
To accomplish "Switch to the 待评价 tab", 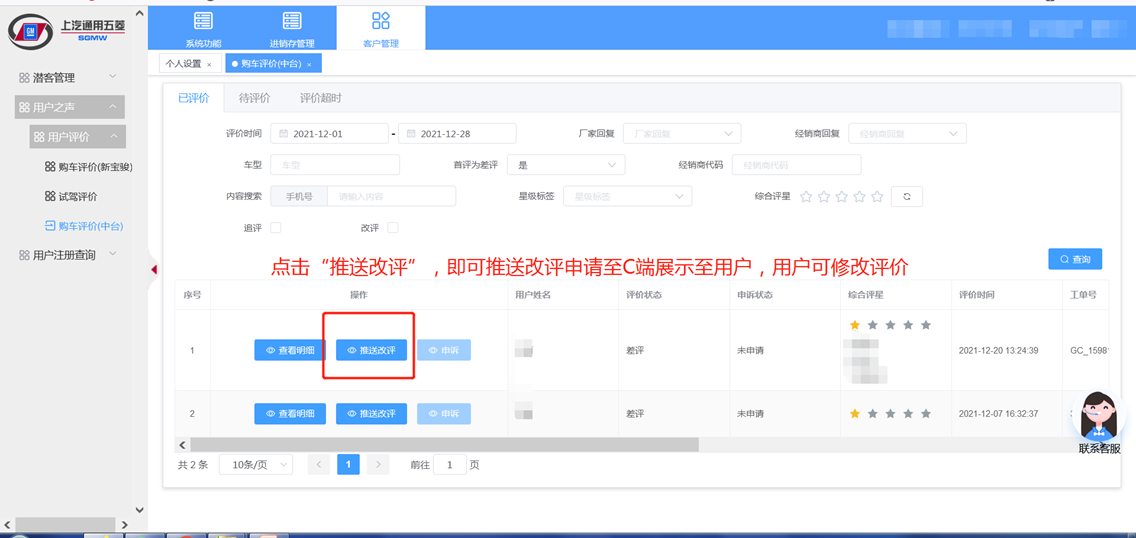I will (x=254, y=98).
